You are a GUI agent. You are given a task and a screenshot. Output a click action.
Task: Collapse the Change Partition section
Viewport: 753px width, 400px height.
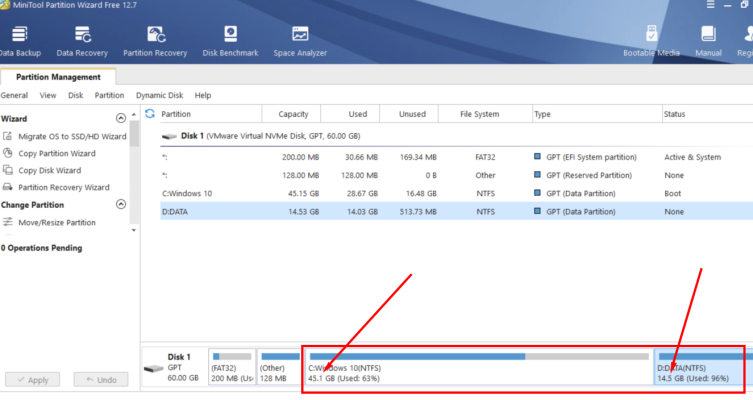point(121,205)
